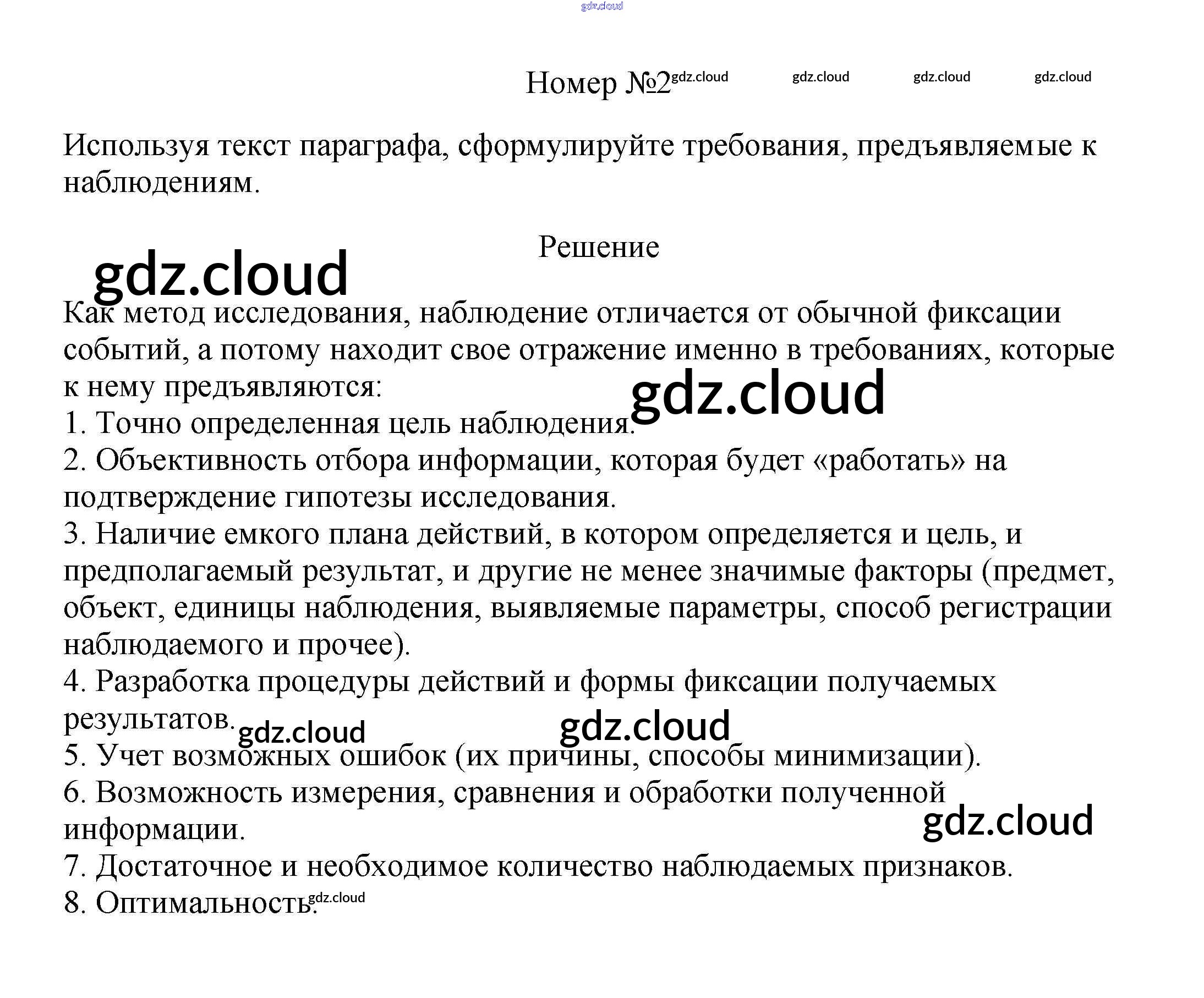The width and height of the screenshot is (1204, 998).
Task: Click list item '6. Возможность измерения, сравнения'
Action: point(504,793)
